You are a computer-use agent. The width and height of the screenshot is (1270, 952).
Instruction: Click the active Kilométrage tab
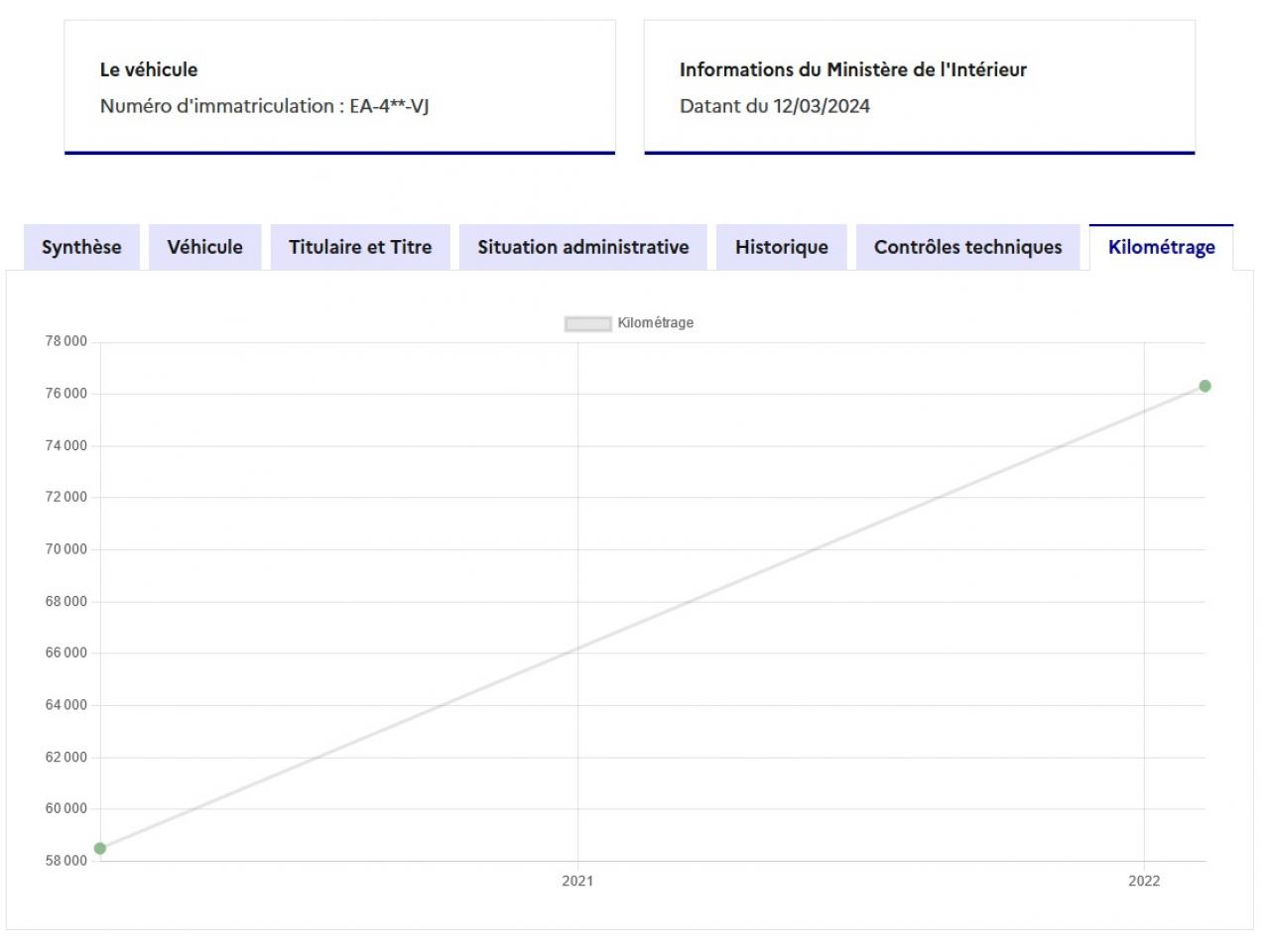(1161, 247)
